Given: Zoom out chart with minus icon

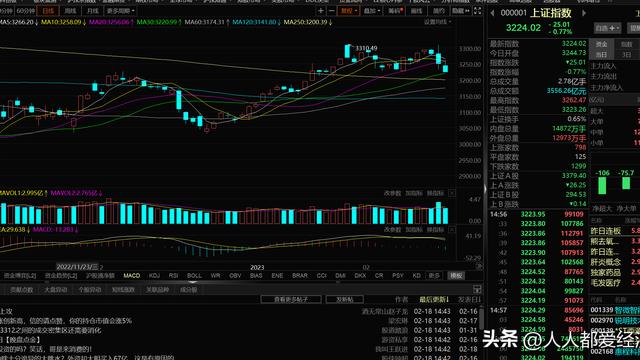Looking at the screenshot, I should (x=331, y=11).
